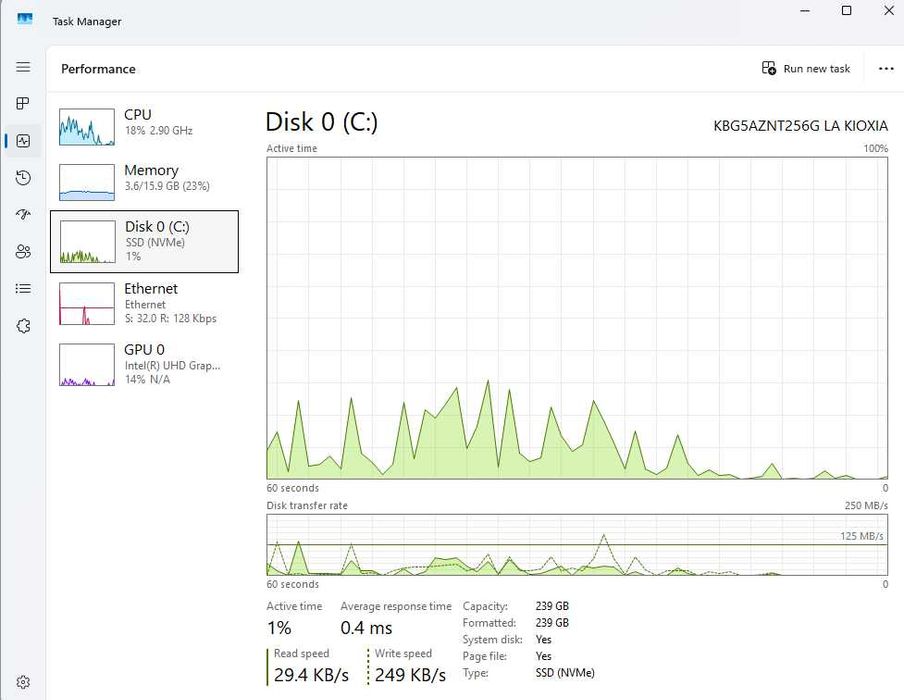Image resolution: width=904 pixels, height=700 pixels.
Task: Click the Average response time 0.4 ms value
Action: [366, 628]
